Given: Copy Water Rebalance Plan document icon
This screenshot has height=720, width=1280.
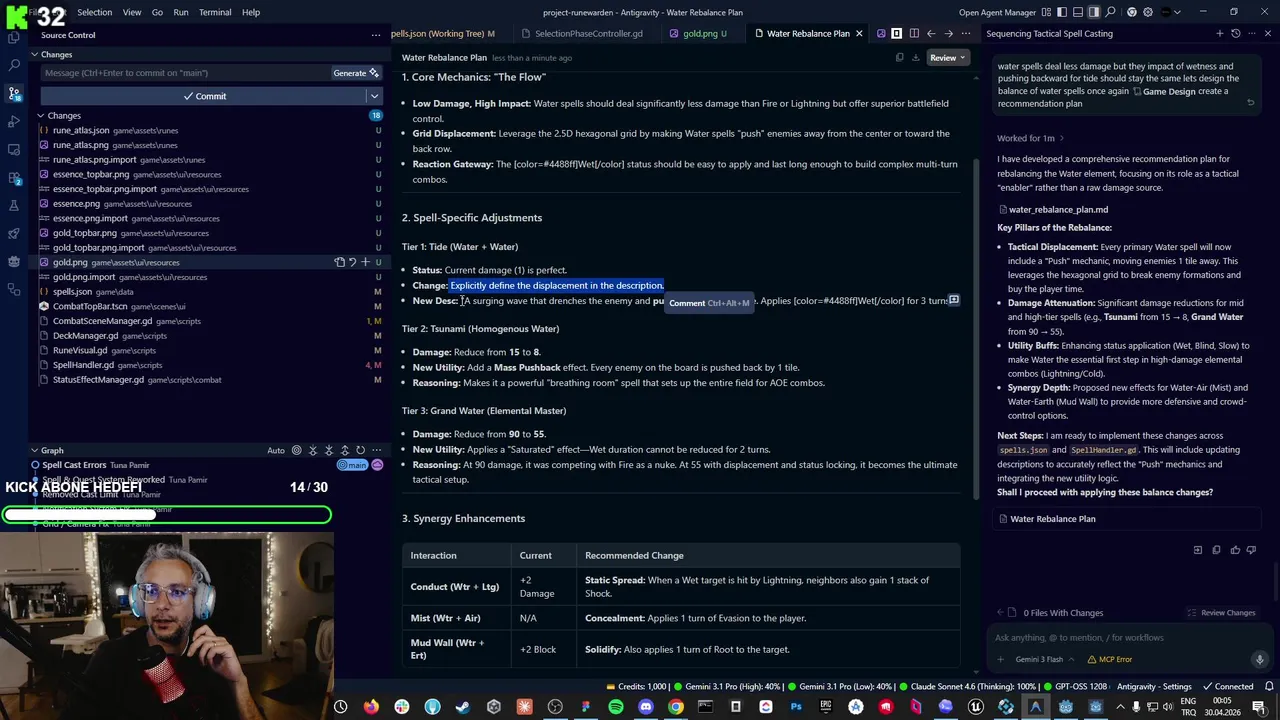Looking at the screenshot, I should click(x=899, y=58).
